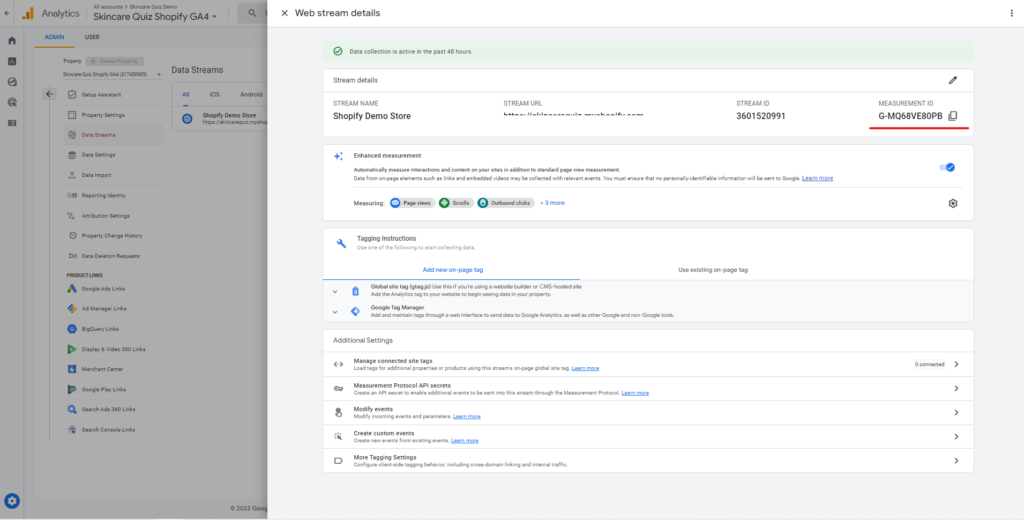Screen dimensions: 1024x520
Task: Open More Tagging Settings
Action: click(648, 461)
